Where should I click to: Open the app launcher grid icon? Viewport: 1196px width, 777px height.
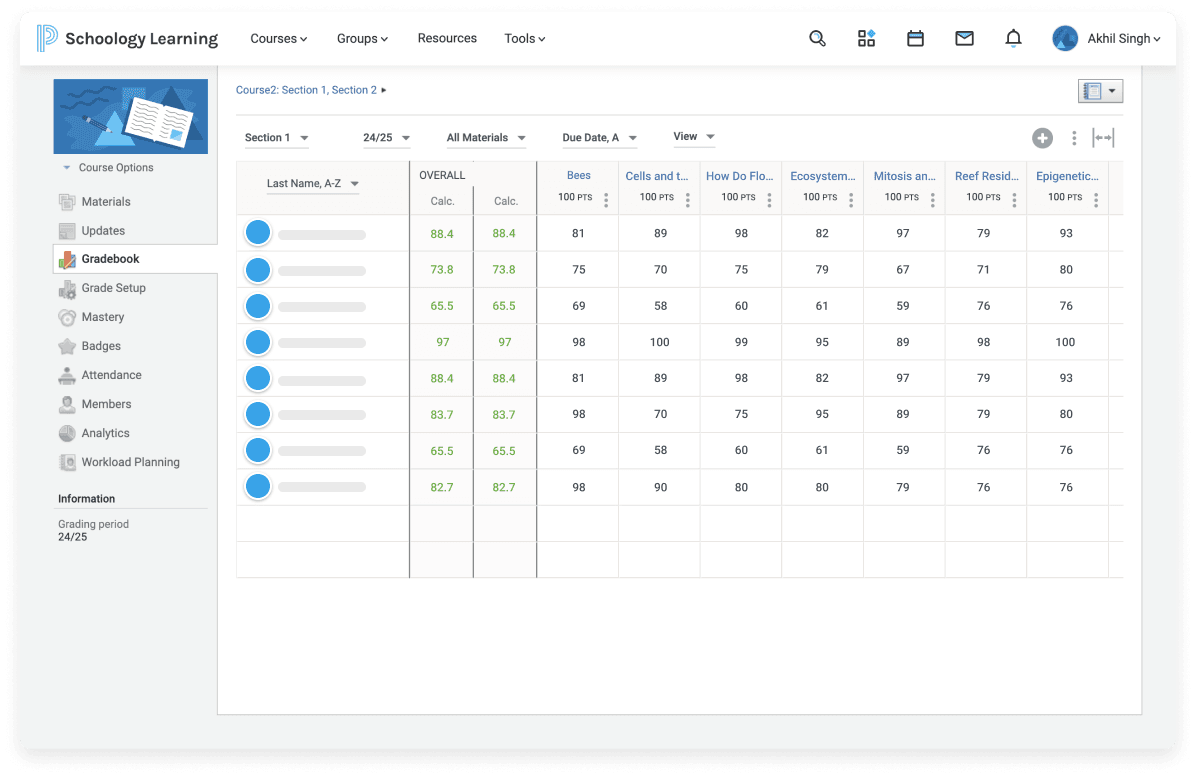[866, 37]
